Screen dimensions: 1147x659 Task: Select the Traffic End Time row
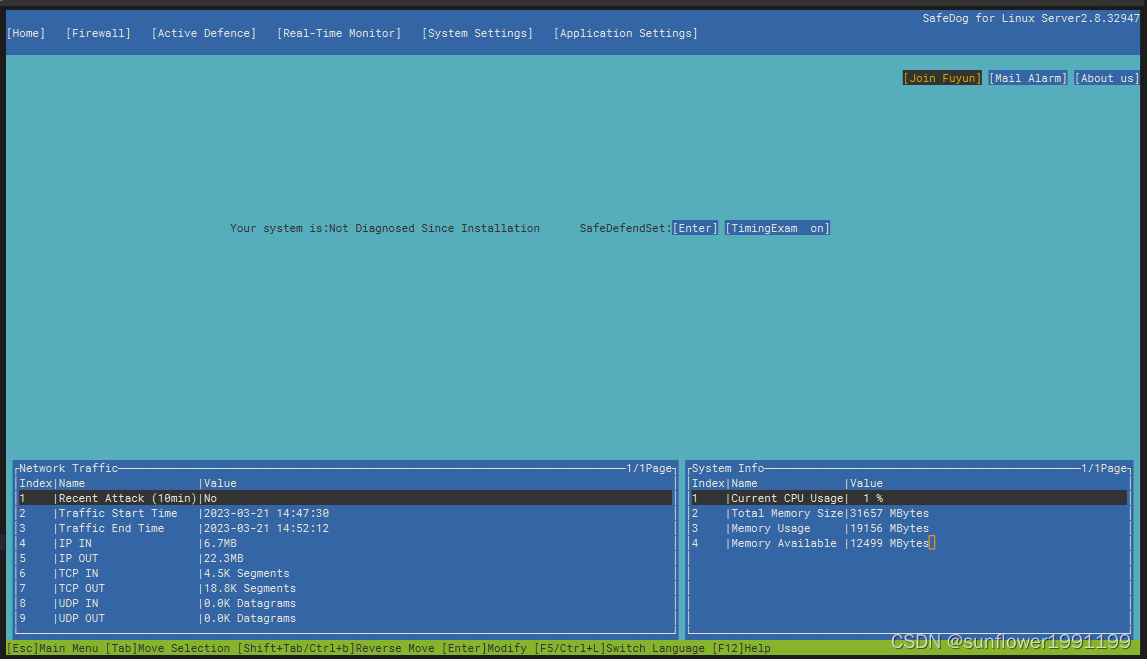coord(345,528)
